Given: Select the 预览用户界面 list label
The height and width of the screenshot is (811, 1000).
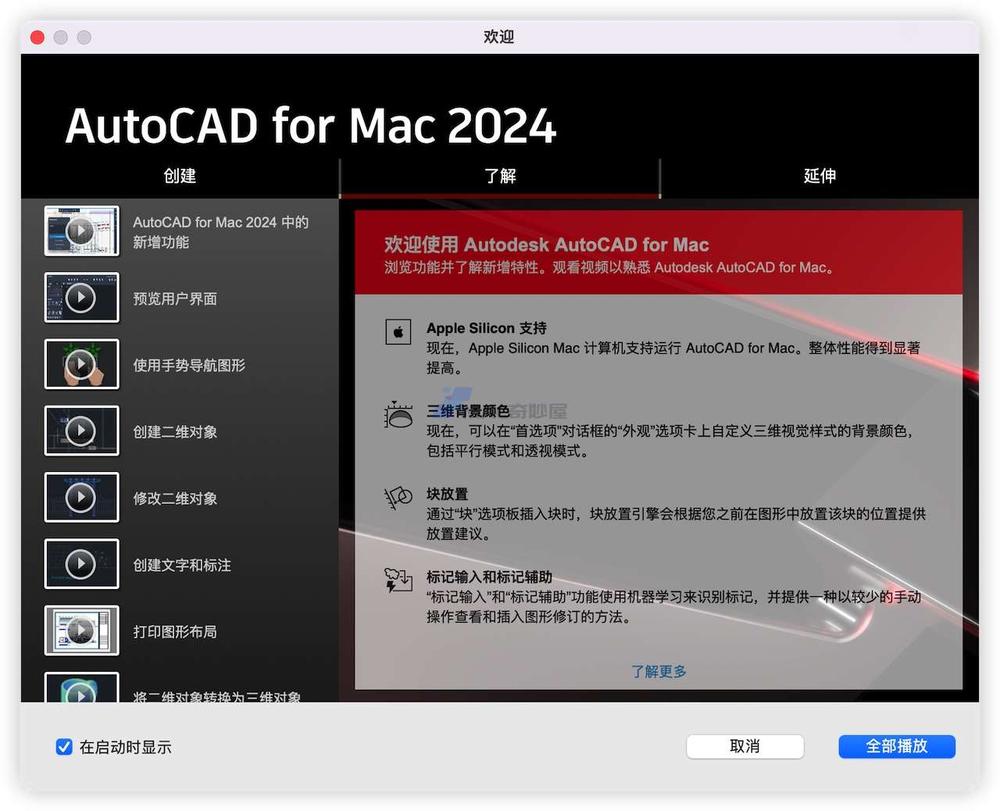Looking at the screenshot, I should pos(175,298).
